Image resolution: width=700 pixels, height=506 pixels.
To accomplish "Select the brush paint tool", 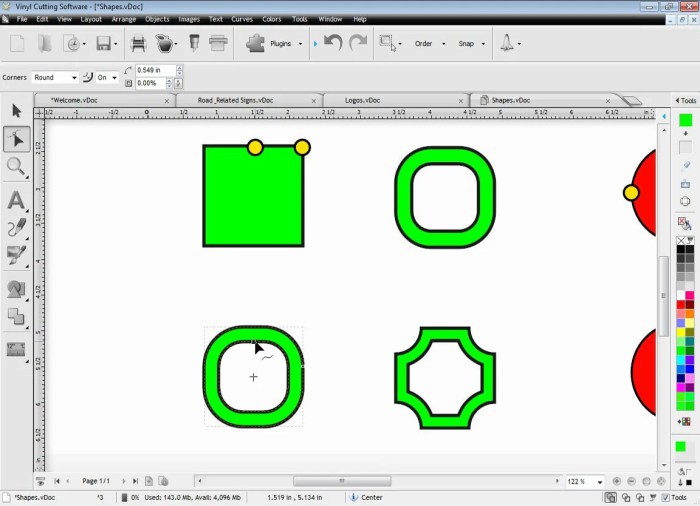I will 17,255.
